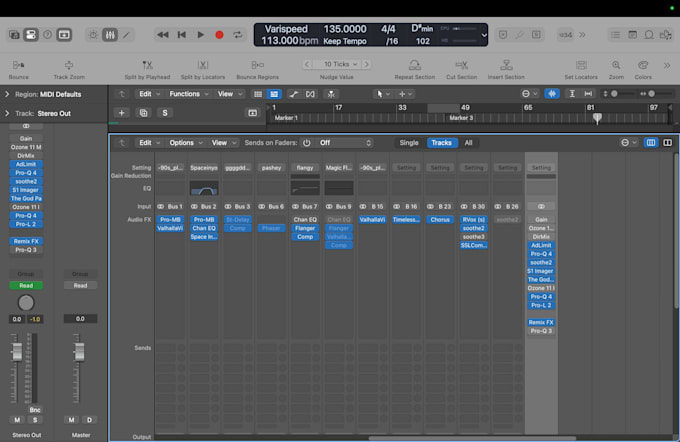Expand the Track Stereo Out disclosure

click(x=7, y=113)
